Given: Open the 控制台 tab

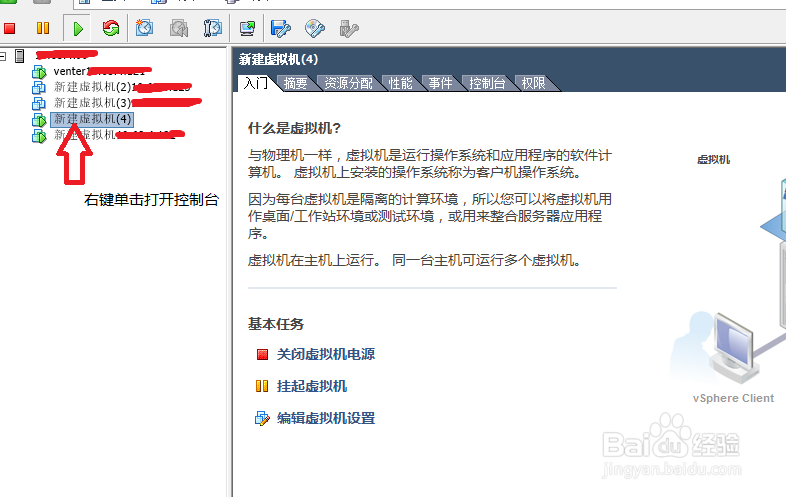Looking at the screenshot, I should [x=487, y=83].
